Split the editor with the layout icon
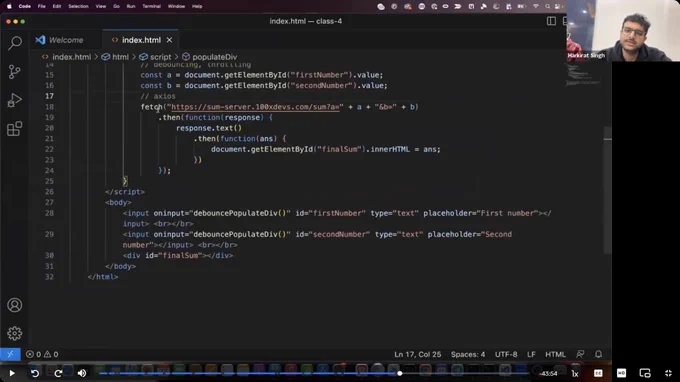This screenshot has width=680, height=382. point(551,21)
